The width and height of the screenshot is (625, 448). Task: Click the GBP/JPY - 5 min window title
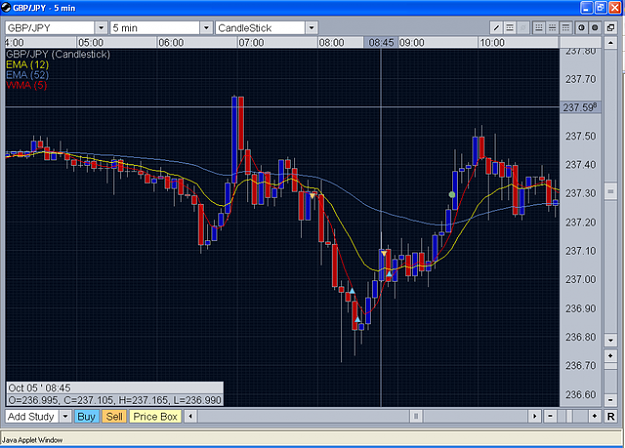pyautogui.click(x=44, y=8)
